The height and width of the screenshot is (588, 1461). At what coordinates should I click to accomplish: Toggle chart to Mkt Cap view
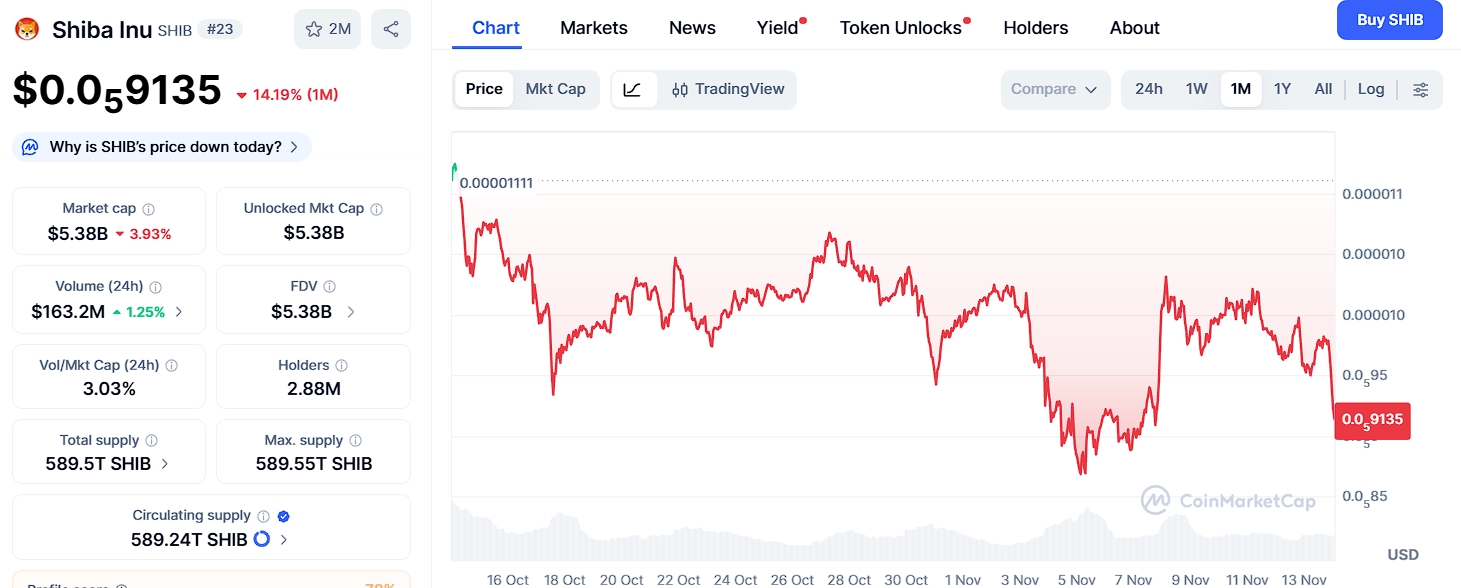coord(555,89)
